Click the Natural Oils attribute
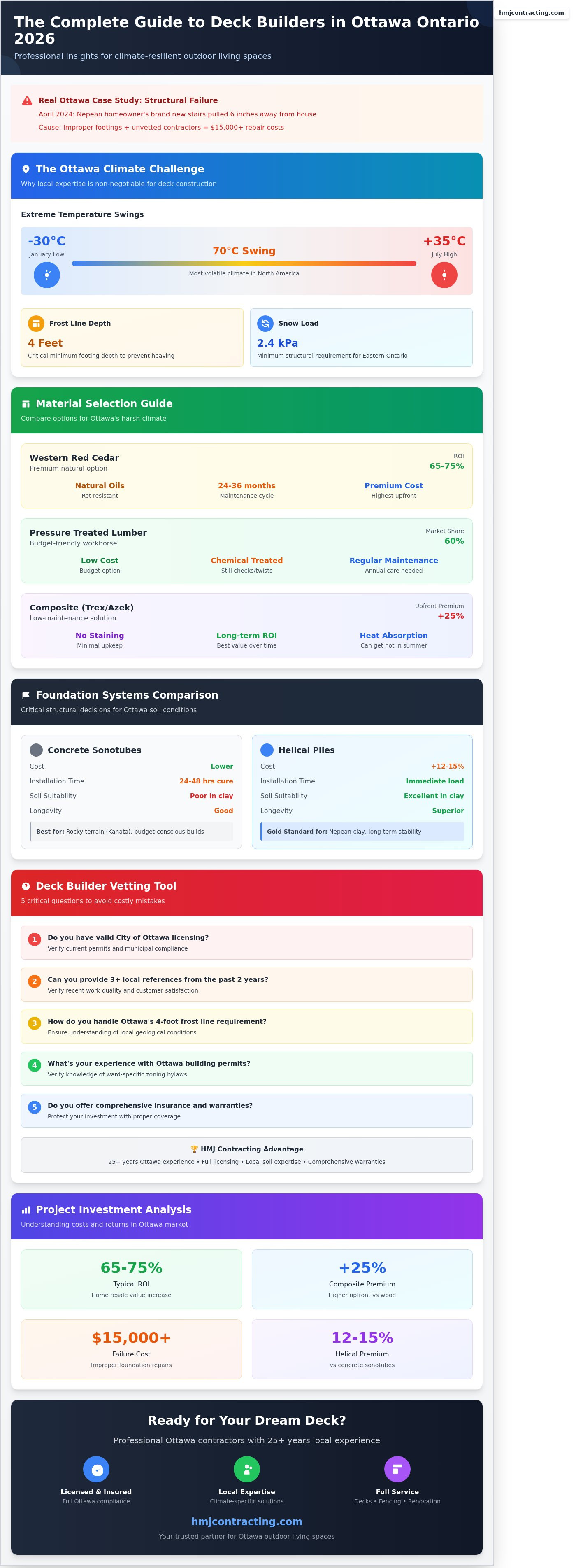Image resolution: width=576 pixels, height=1568 pixels. (x=100, y=486)
